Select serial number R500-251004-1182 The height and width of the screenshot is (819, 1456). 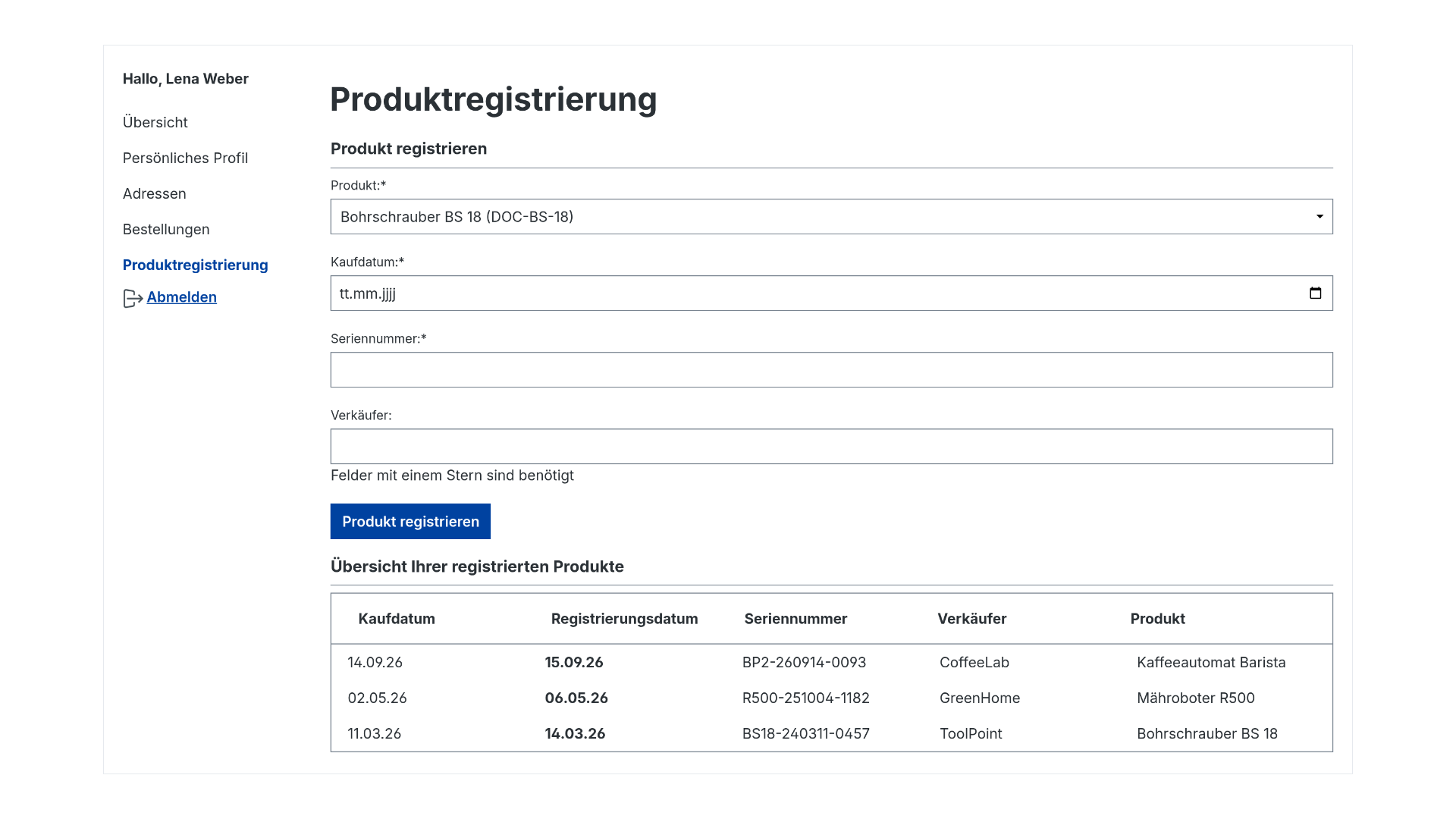[805, 698]
